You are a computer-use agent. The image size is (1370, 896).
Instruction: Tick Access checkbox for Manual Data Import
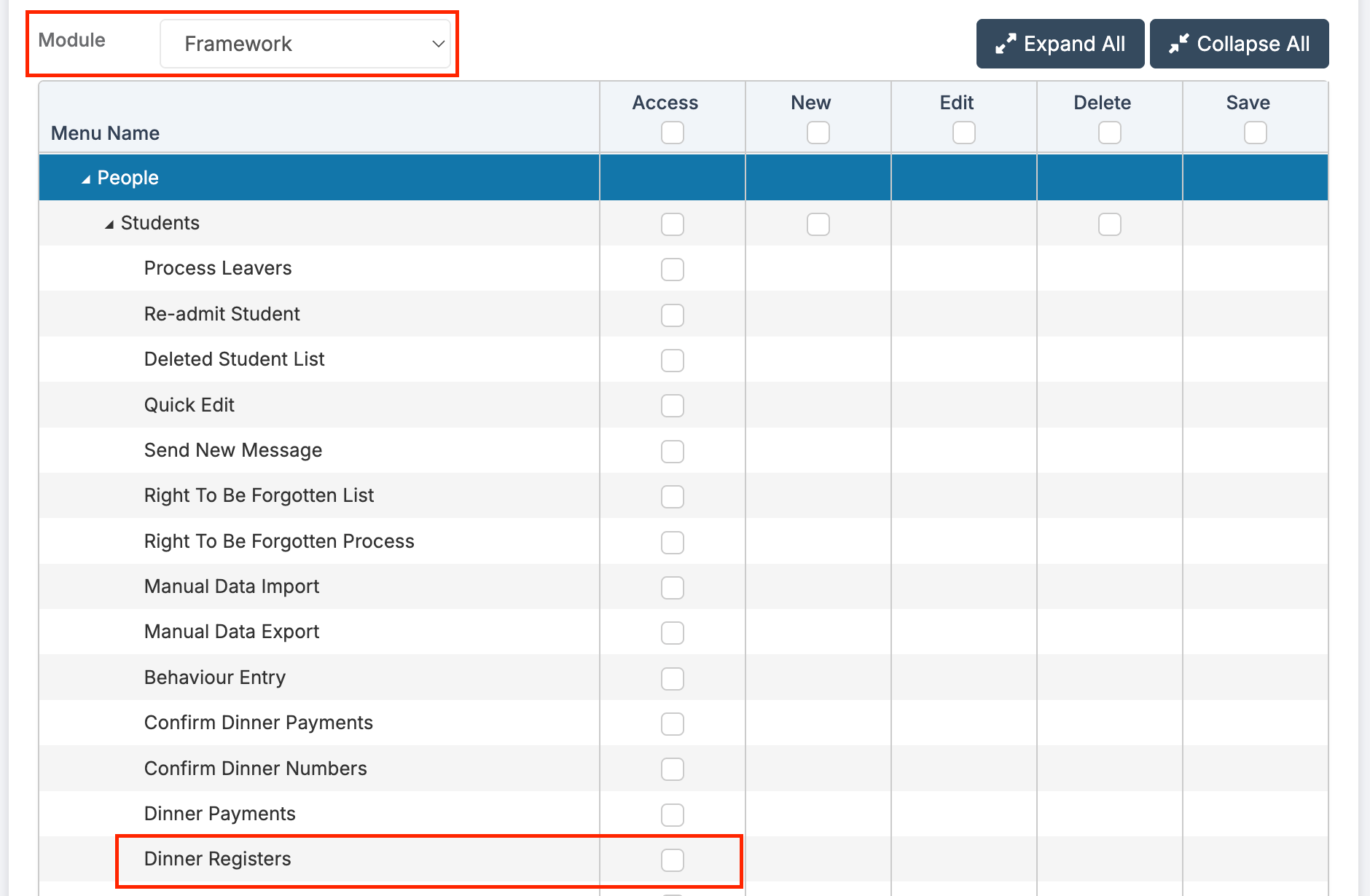click(x=673, y=588)
